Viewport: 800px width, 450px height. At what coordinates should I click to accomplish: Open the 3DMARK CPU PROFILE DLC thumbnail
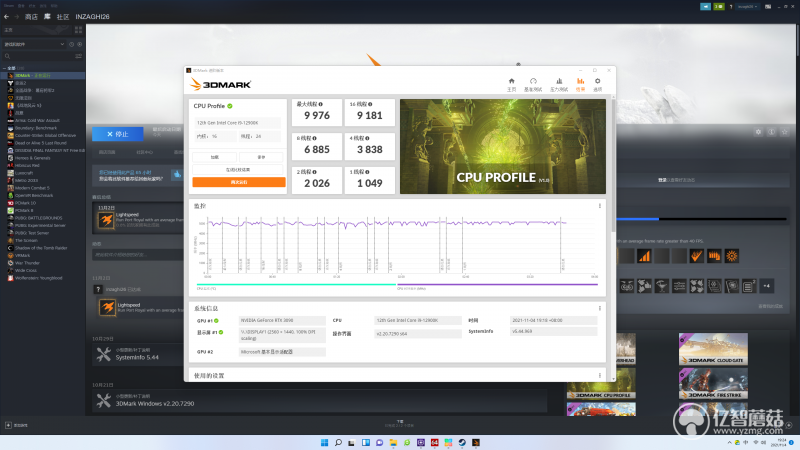601,384
